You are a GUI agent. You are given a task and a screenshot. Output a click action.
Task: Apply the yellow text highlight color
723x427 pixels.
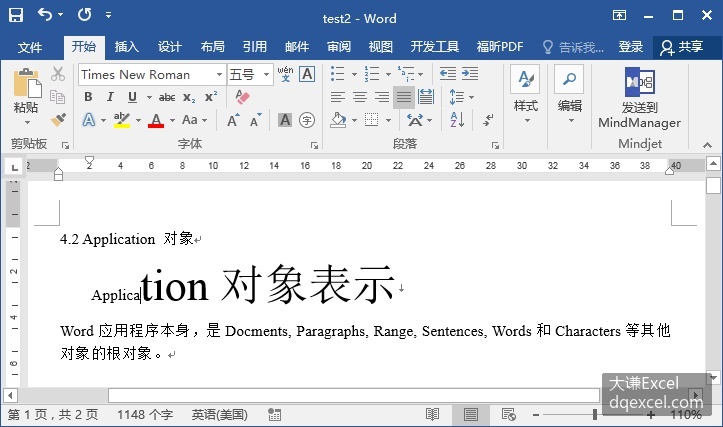pos(122,120)
